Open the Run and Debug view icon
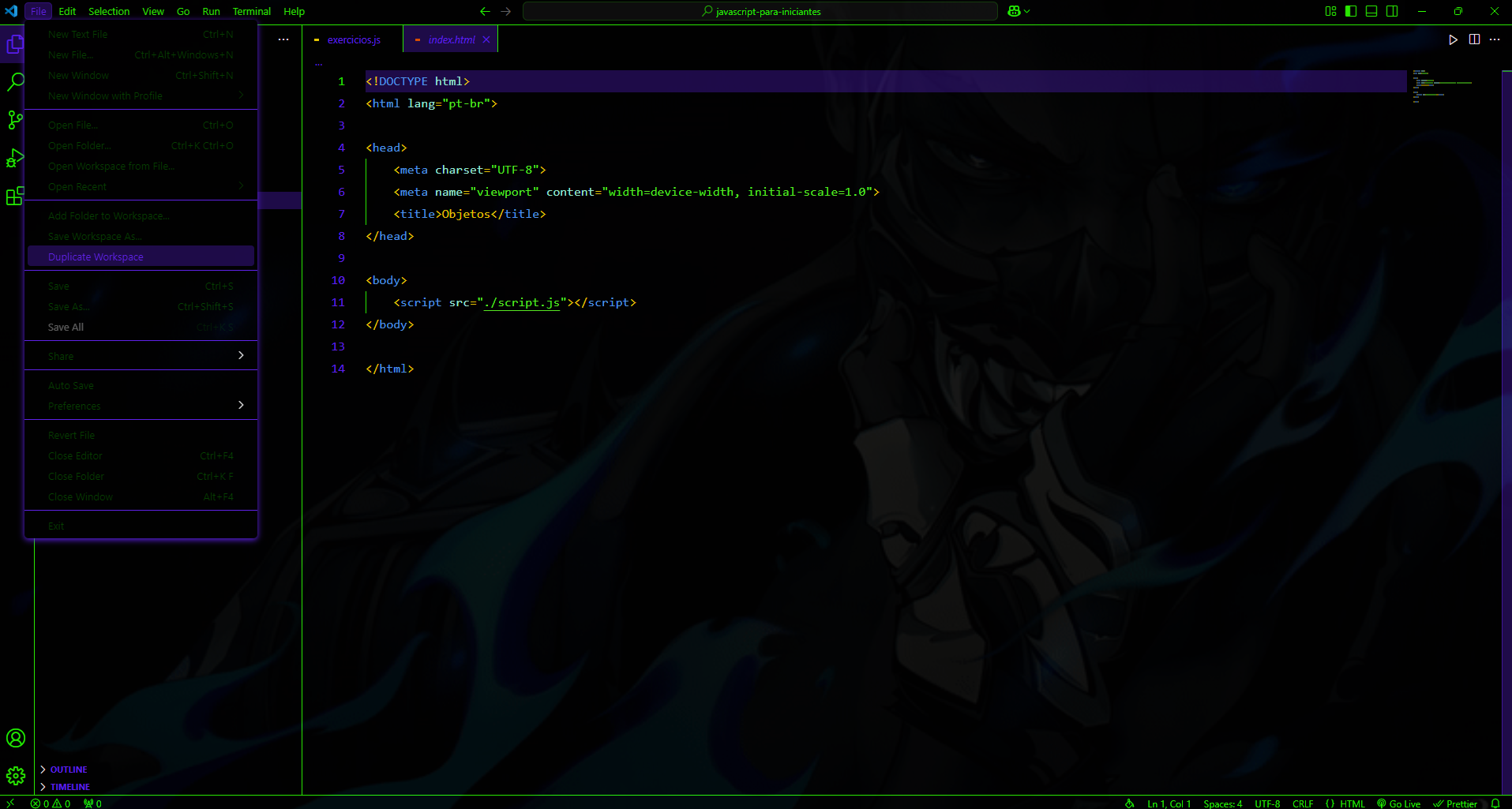1512x809 pixels. pyautogui.click(x=15, y=158)
